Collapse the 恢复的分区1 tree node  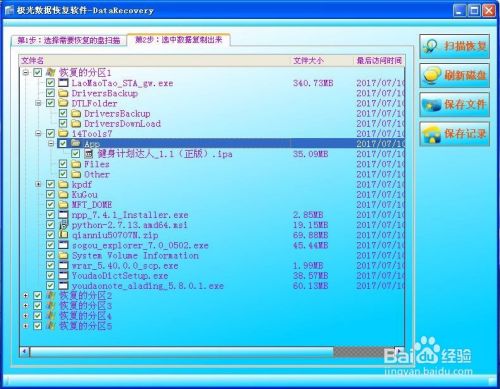coord(26,72)
